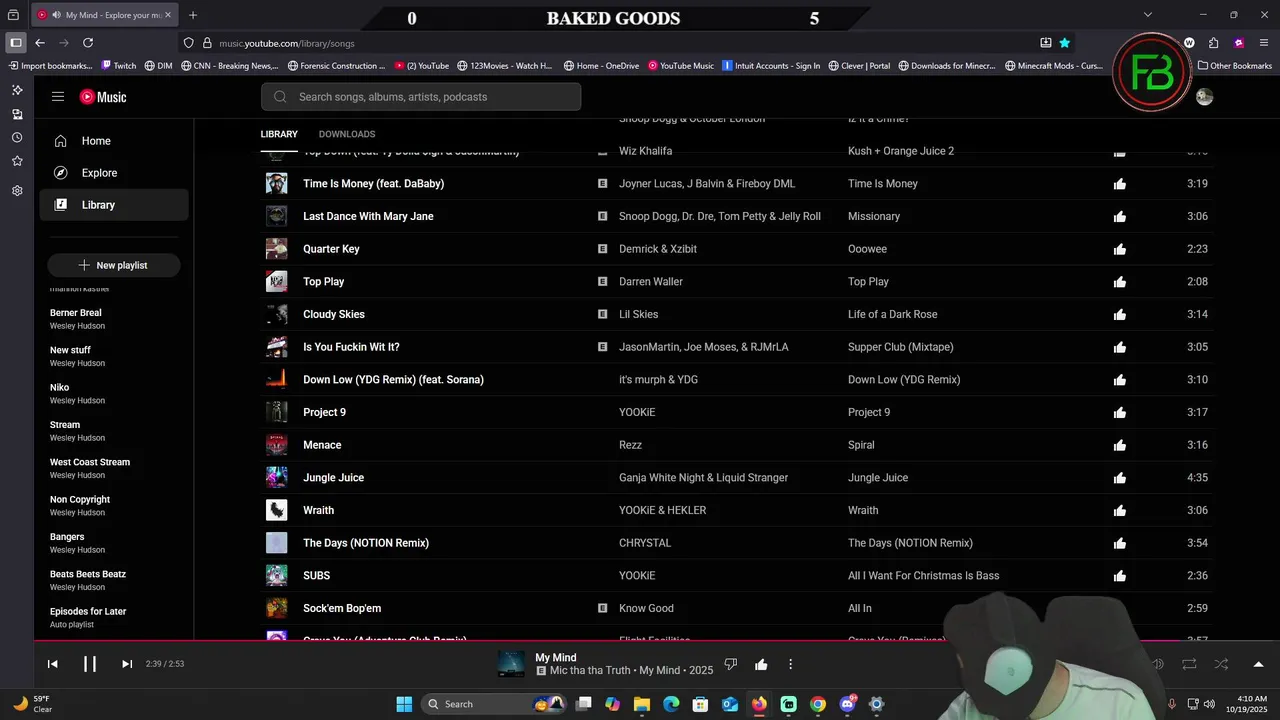
Task: Toggle repeat mode in player bar
Action: point(1189,664)
